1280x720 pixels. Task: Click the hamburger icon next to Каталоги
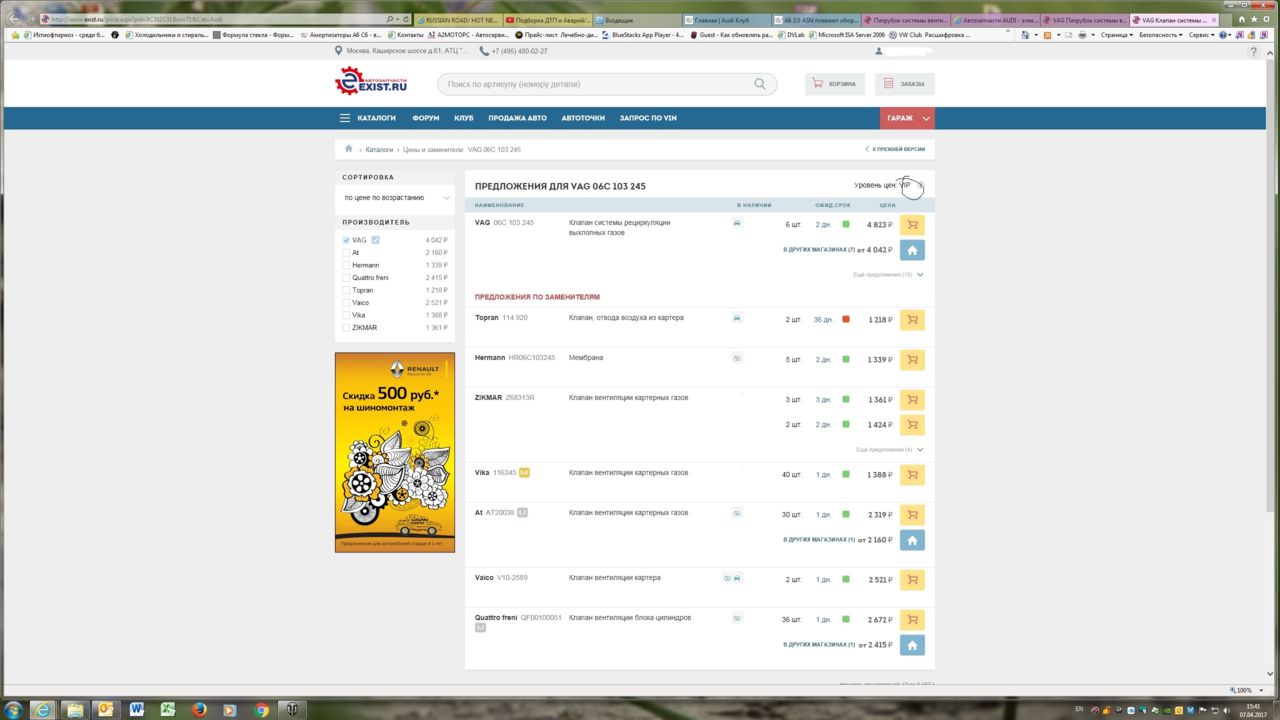[x=345, y=118]
